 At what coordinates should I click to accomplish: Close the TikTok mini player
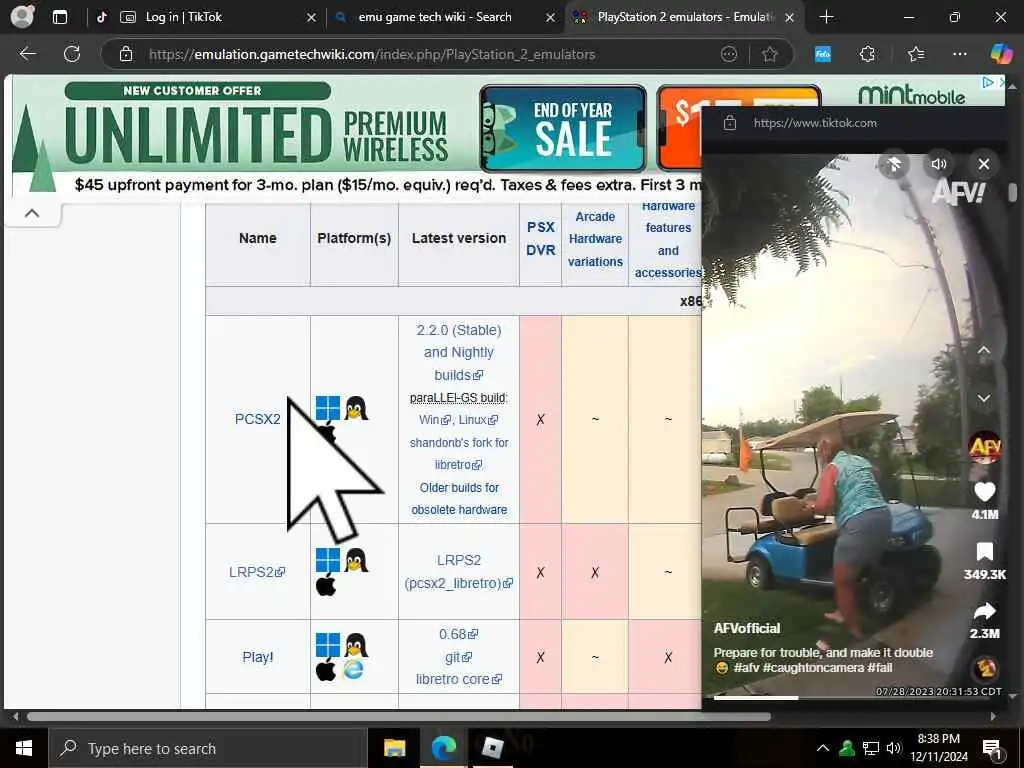point(984,164)
